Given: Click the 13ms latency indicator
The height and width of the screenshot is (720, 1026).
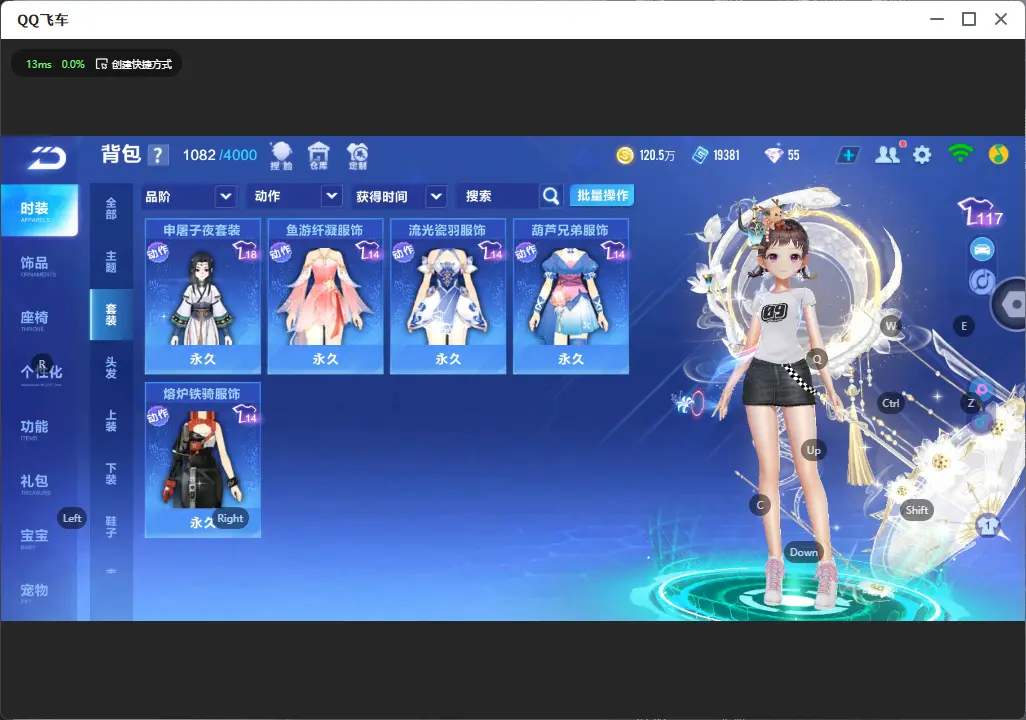Looking at the screenshot, I should tap(39, 64).
